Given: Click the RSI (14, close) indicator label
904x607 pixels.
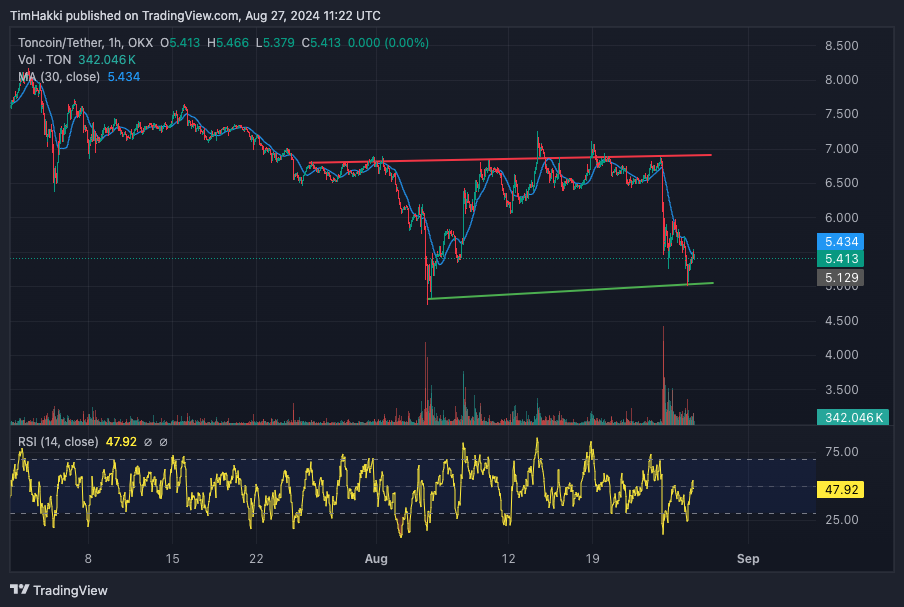Looking at the screenshot, I should click(x=57, y=441).
